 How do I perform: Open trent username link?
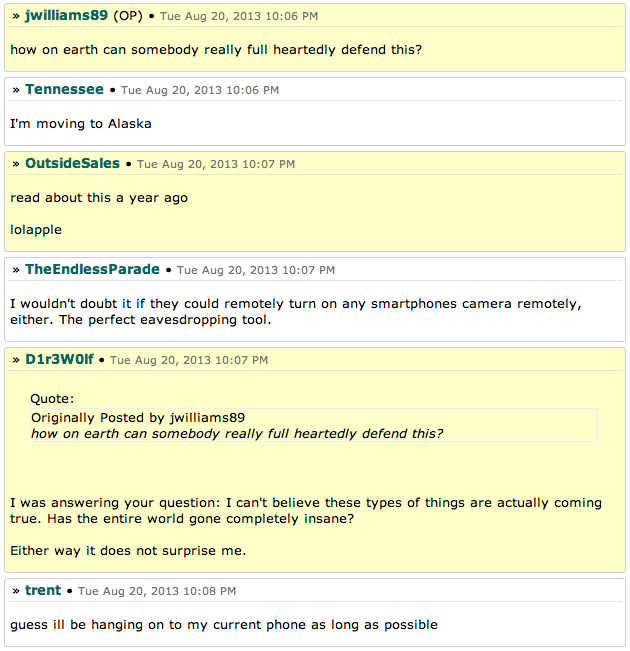pos(43,590)
